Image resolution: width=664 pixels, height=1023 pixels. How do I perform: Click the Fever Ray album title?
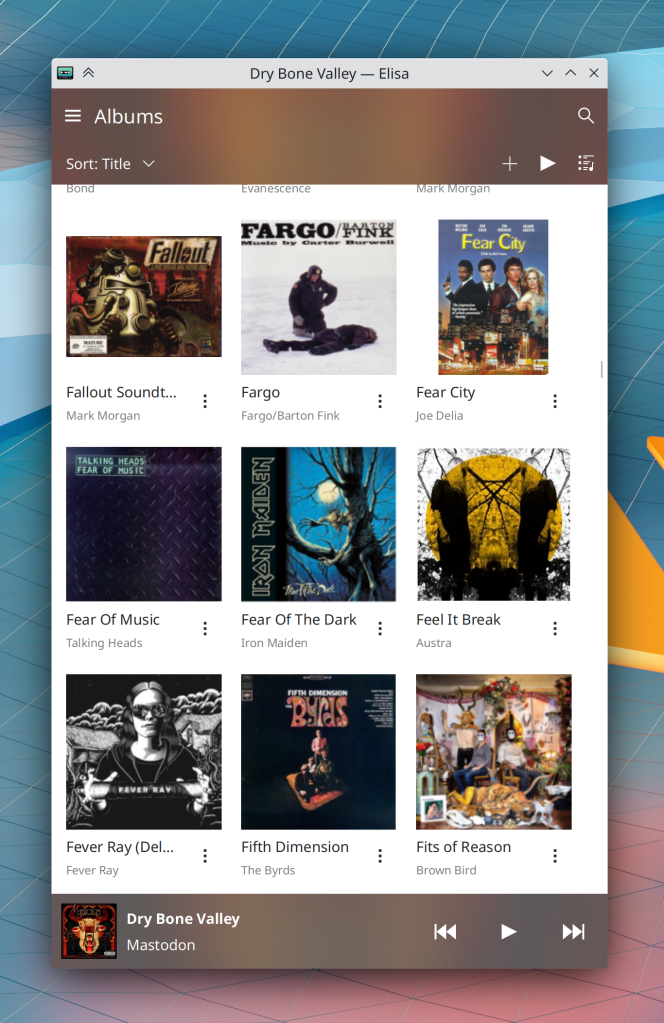click(x=120, y=847)
